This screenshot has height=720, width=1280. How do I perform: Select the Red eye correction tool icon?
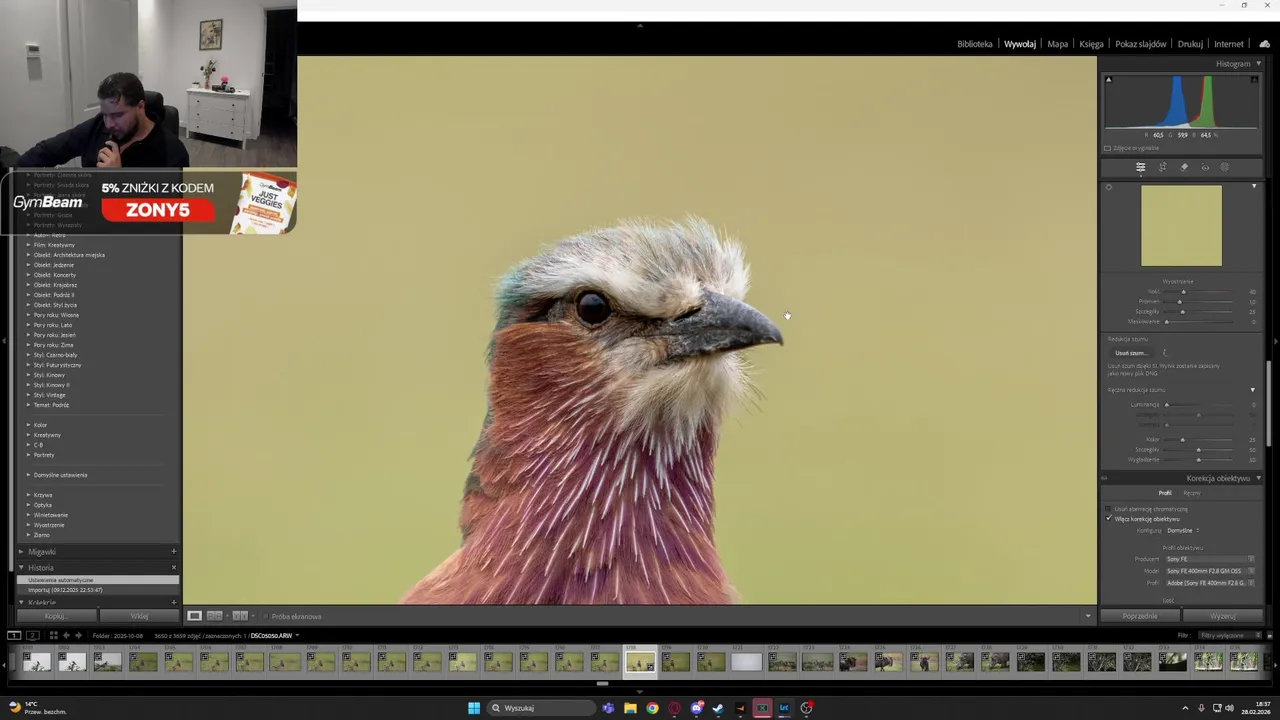pos(1205,167)
